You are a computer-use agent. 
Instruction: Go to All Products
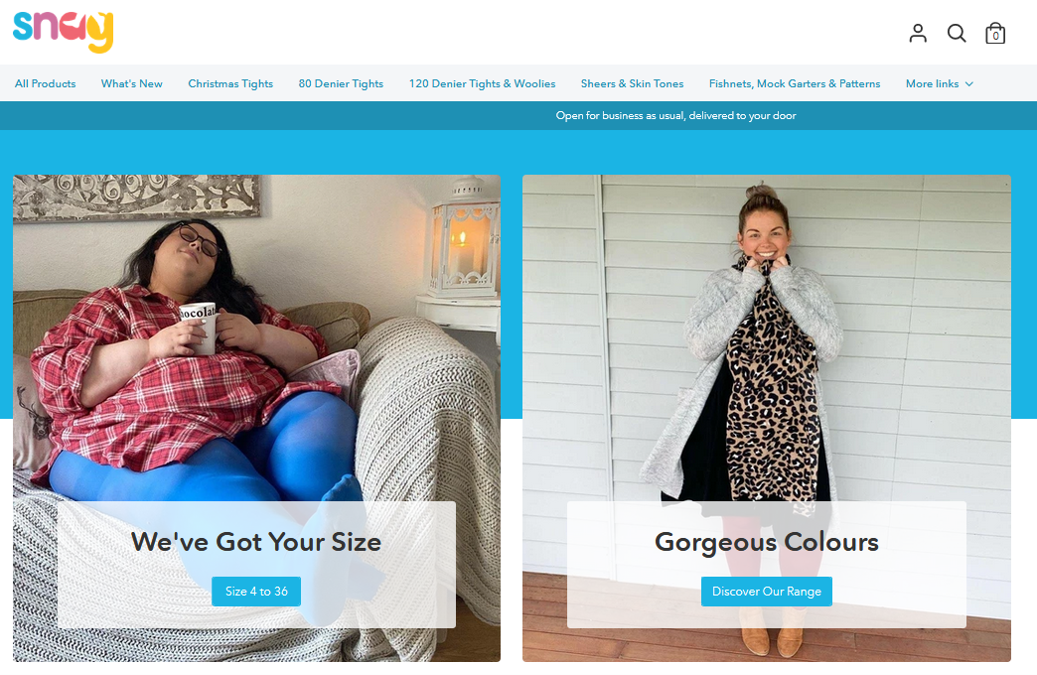click(x=45, y=83)
